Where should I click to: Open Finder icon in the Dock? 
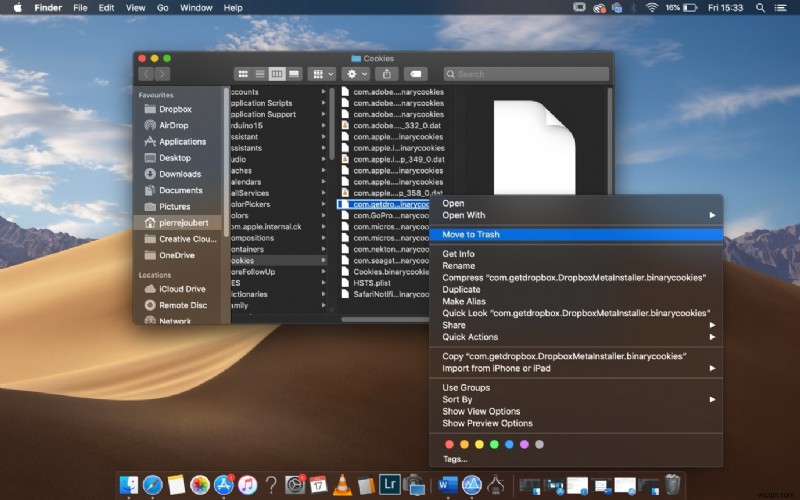[x=129, y=485]
